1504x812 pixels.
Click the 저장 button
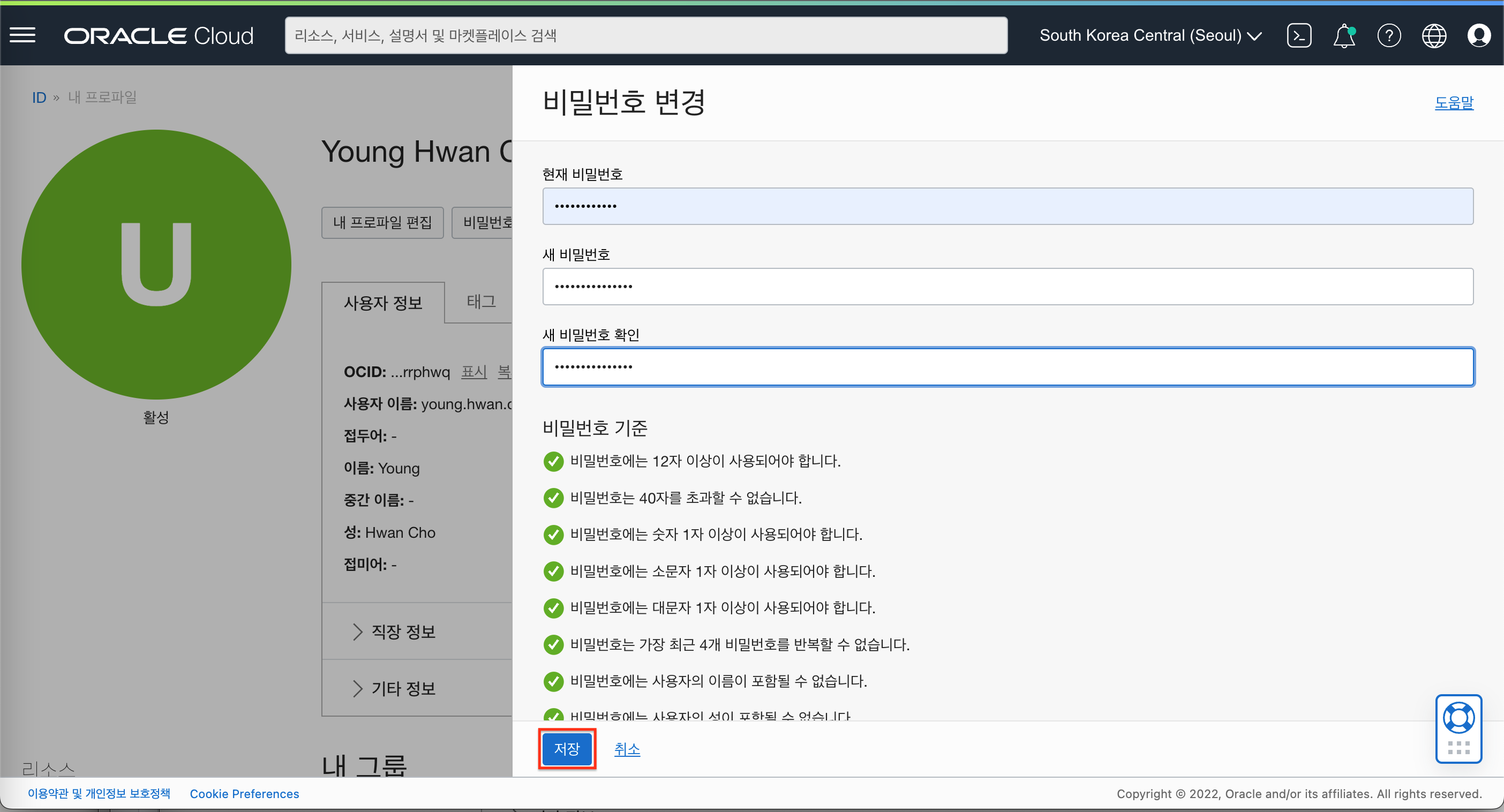tap(567, 749)
